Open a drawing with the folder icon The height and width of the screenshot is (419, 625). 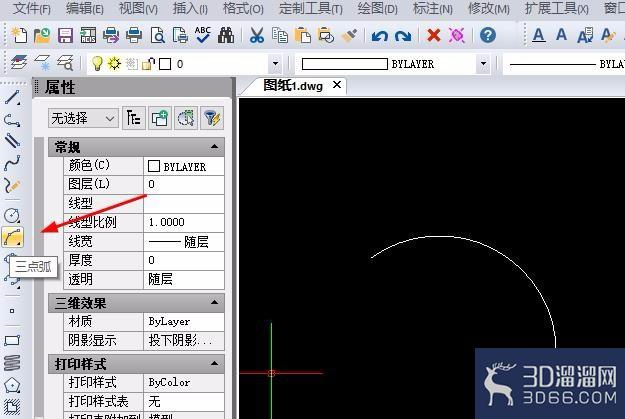(42, 35)
